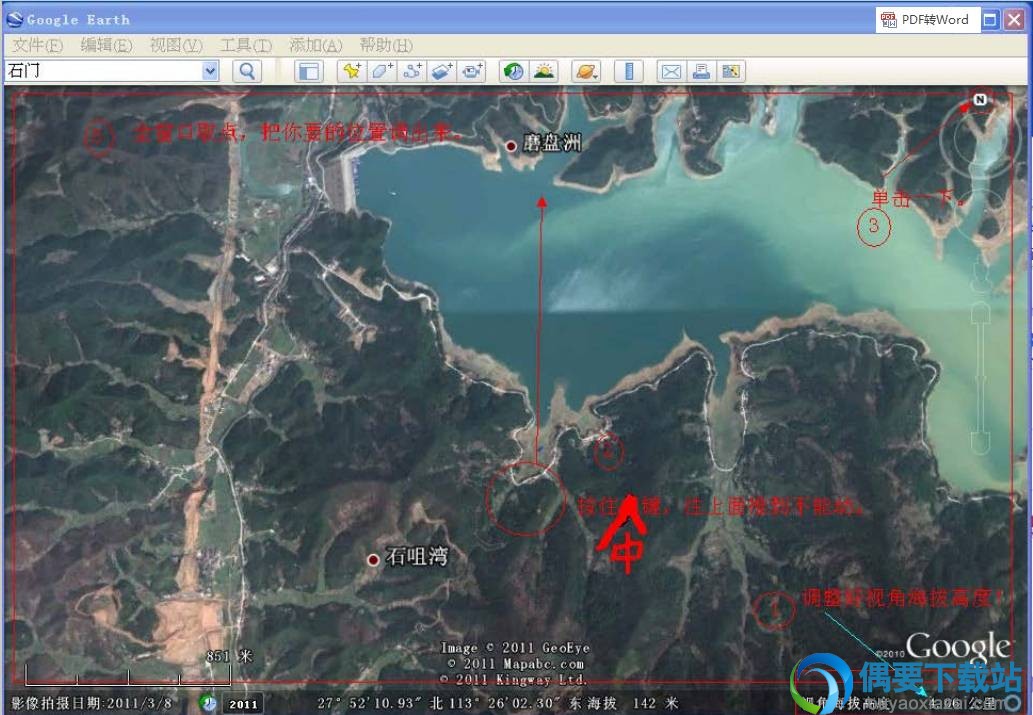Click the search magnifier button
1033x715 pixels.
(247, 71)
